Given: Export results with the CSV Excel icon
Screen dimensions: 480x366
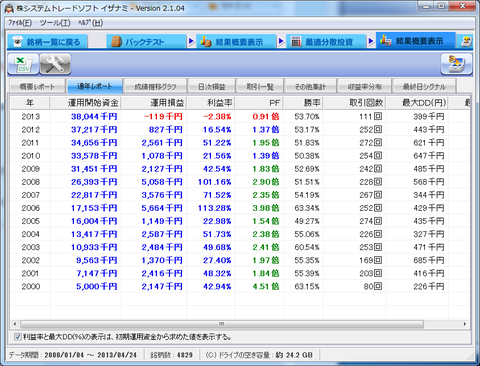Looking at the screenshot, I should [x=23, y=64].
